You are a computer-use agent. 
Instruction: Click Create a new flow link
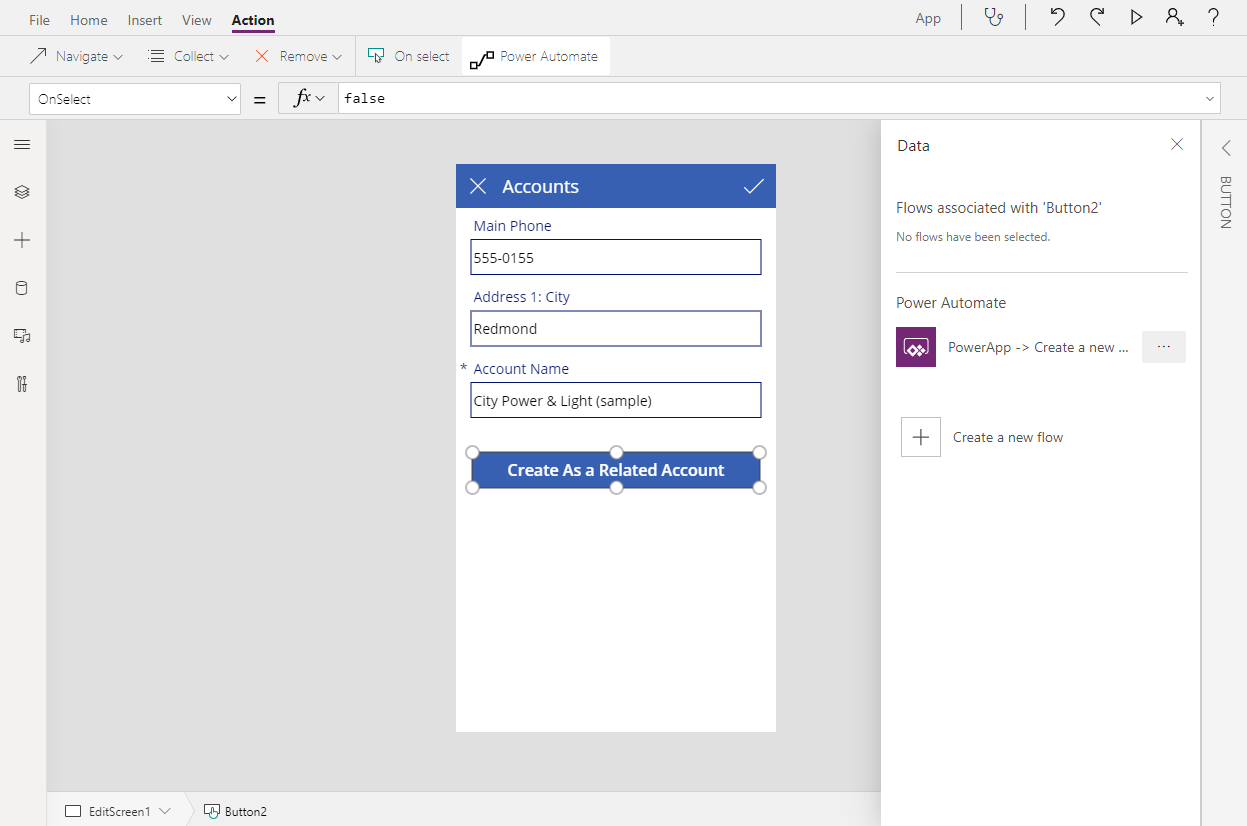point(1008,437)
